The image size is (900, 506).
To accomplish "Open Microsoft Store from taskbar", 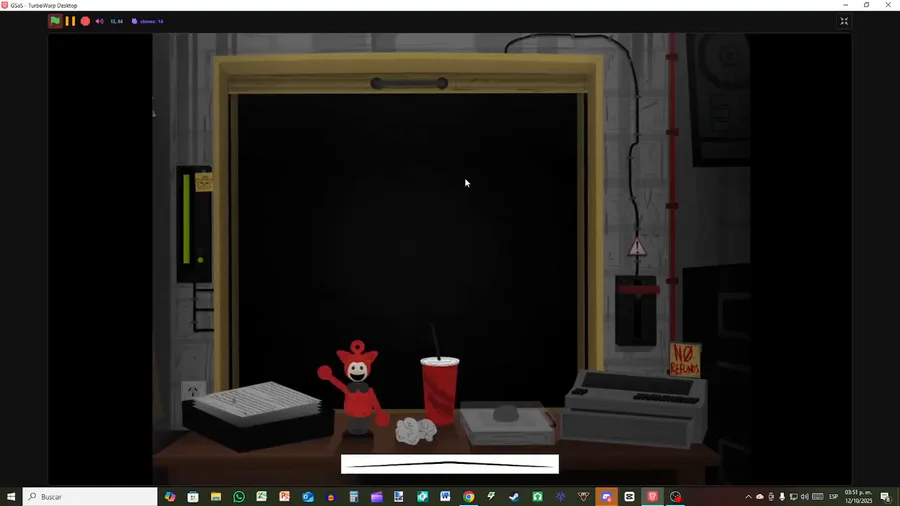I will tap(193, 496).
